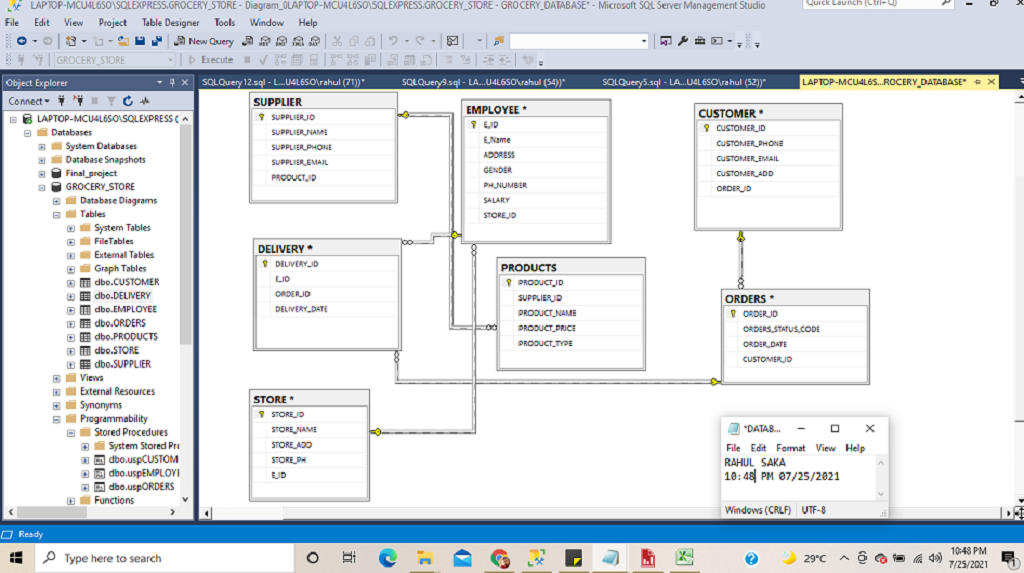Open the Tools menu
Image resolution: width=1024 pixels, height=573 pixels.
pos(224,22)
